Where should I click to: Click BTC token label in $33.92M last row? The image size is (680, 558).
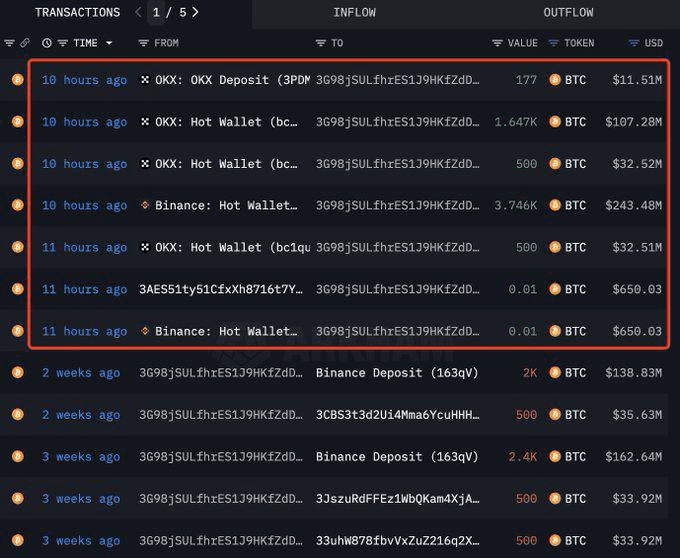tap(575, 541)
